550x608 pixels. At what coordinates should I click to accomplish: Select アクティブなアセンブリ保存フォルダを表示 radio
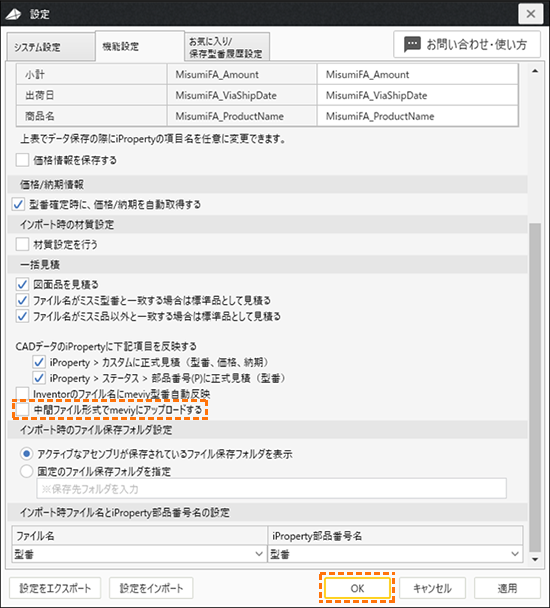pos(26,453)
